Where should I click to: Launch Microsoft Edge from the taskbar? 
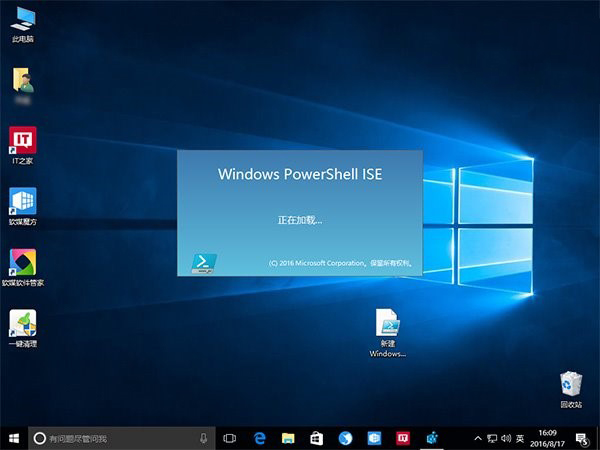(x=259, y=438)
